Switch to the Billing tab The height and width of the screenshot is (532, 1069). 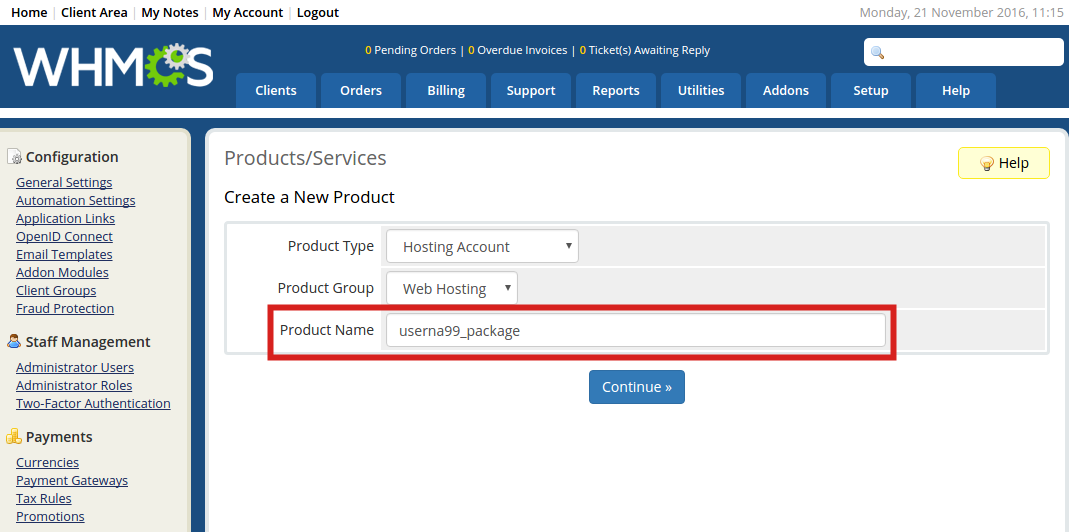pos(446,91)
